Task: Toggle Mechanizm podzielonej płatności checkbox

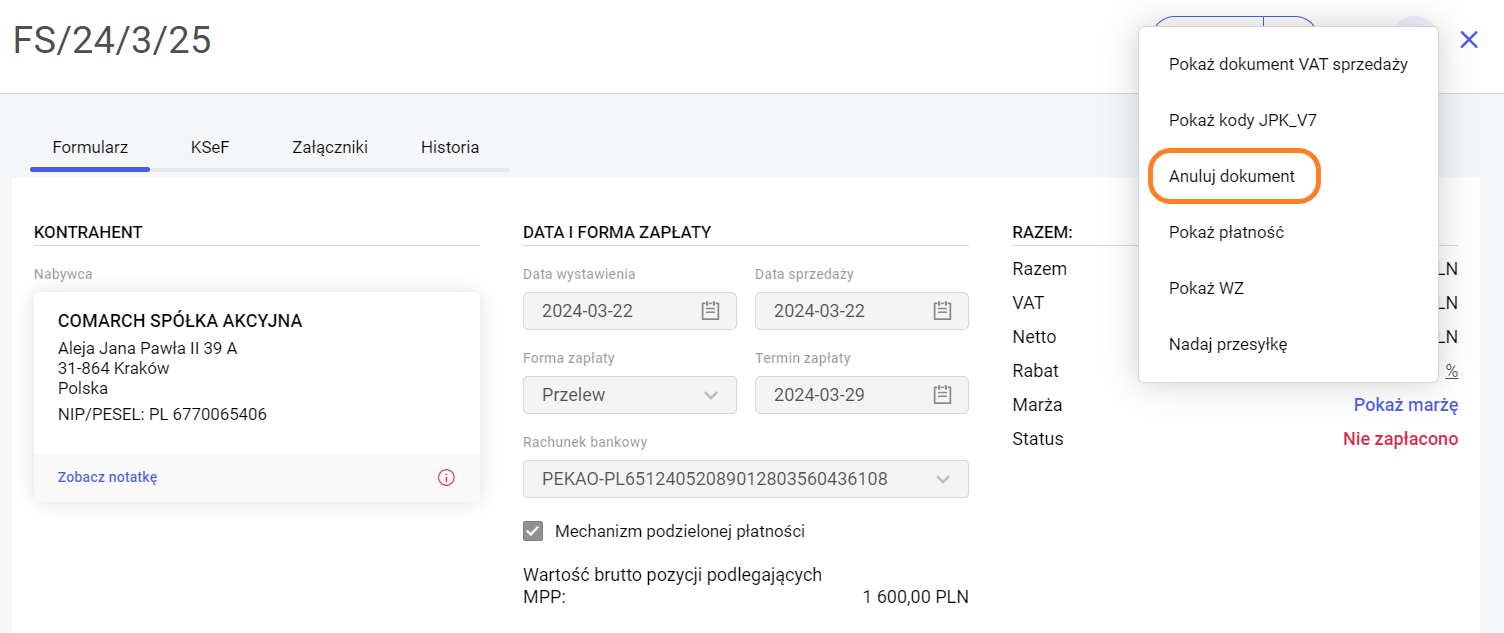Action: [x=533, y=532]
